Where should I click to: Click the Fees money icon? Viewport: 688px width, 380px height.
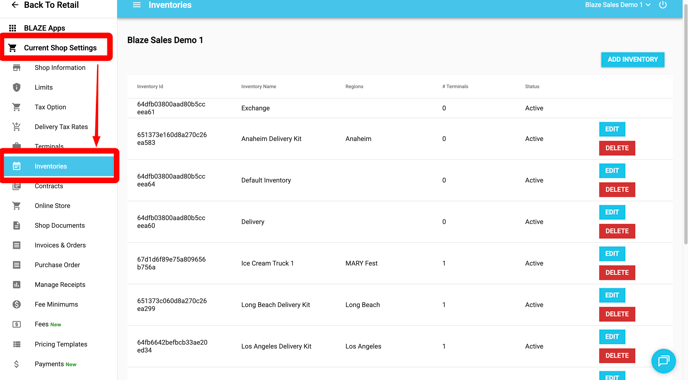tap(17, 324)
